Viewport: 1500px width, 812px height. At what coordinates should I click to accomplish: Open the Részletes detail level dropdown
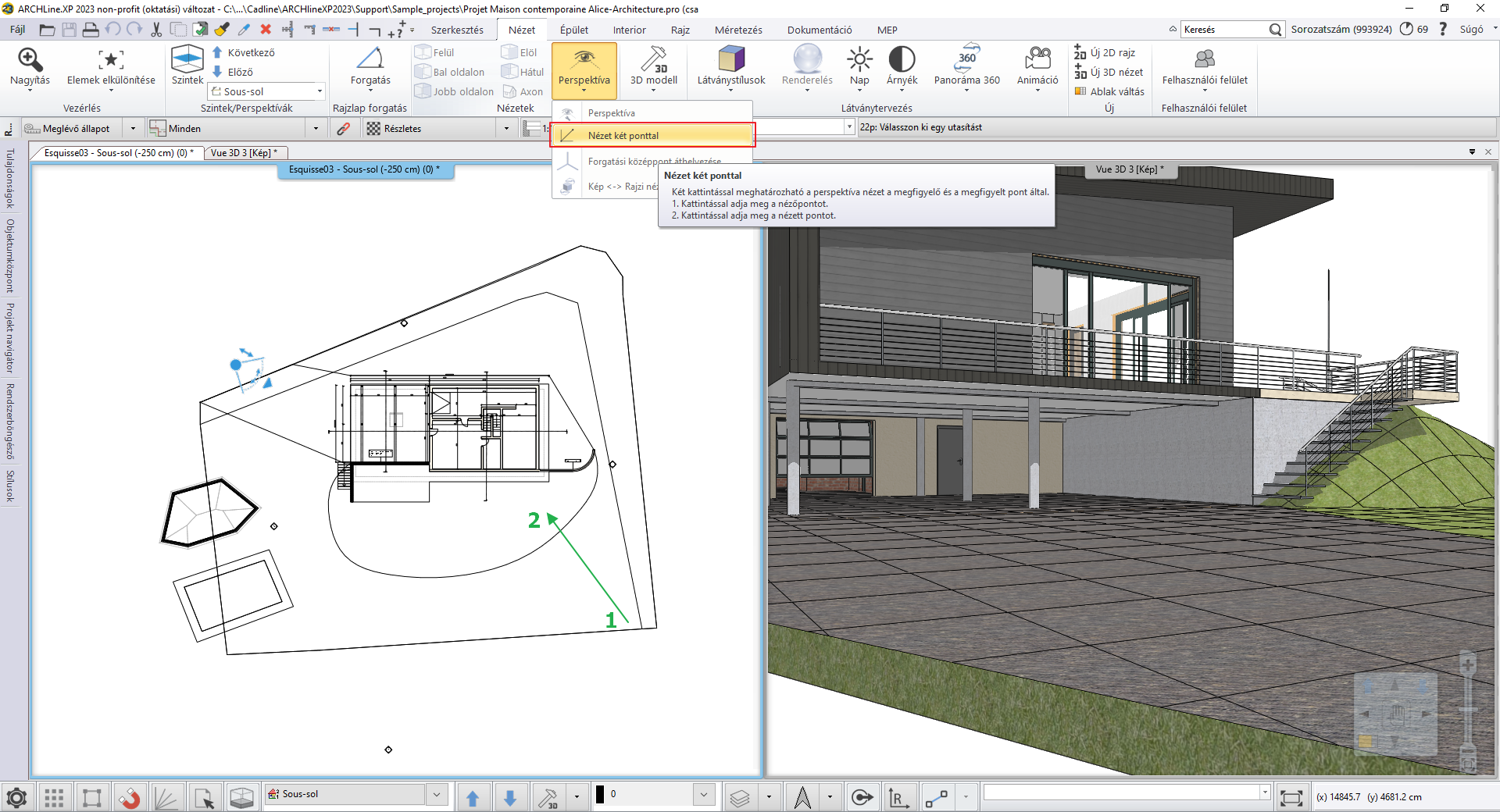[x=506, y=129]
